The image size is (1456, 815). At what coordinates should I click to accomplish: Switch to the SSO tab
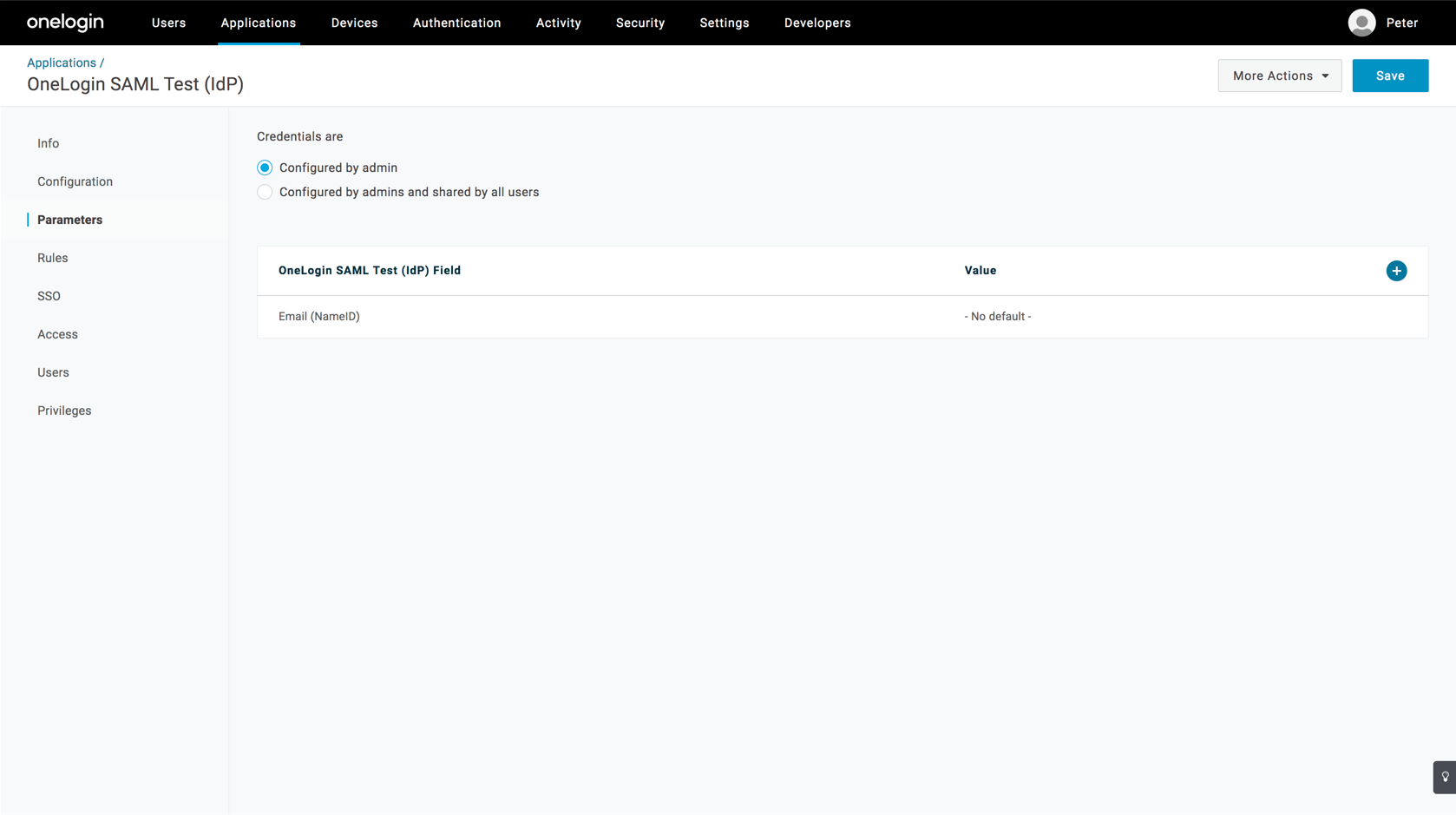[x=49, y=296]
